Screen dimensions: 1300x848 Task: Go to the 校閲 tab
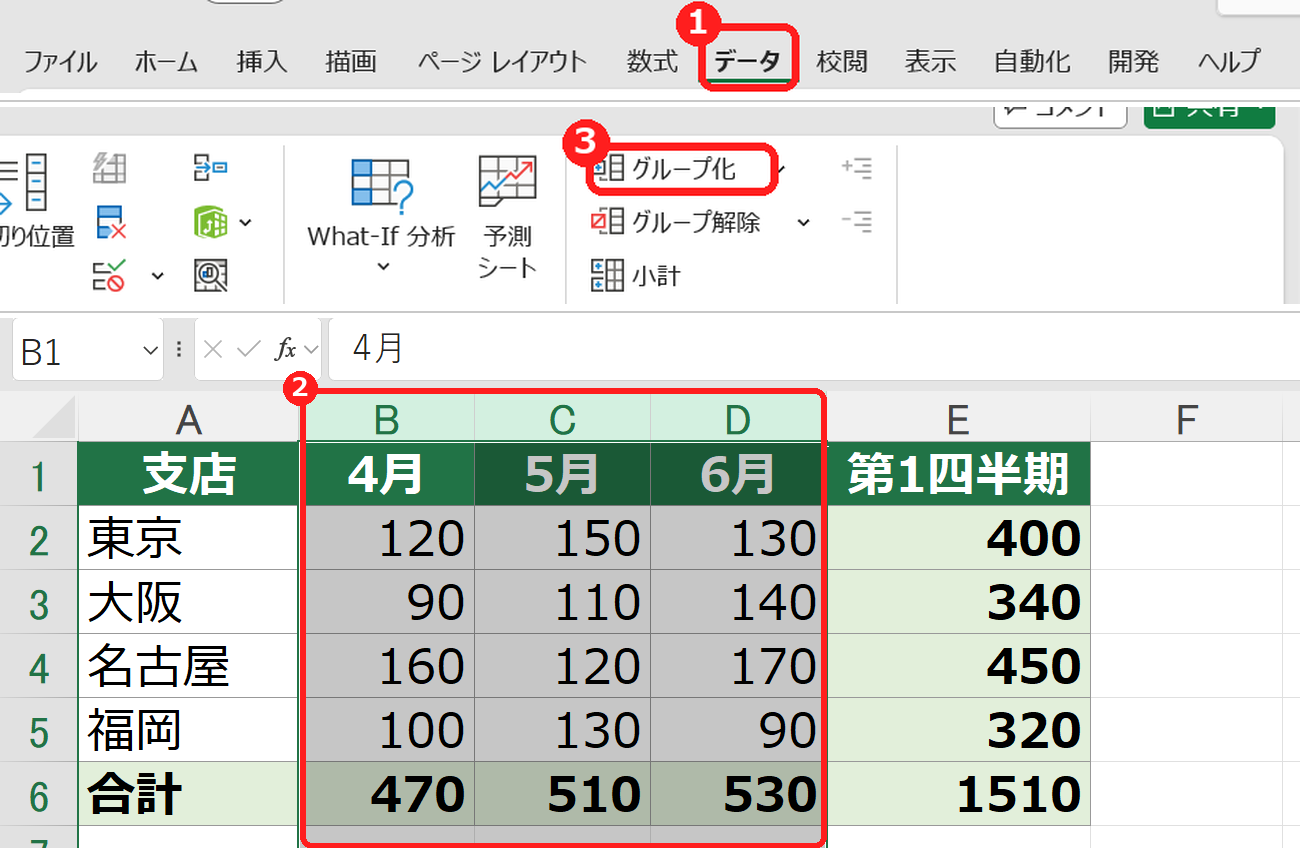click(x=841, y=62)
